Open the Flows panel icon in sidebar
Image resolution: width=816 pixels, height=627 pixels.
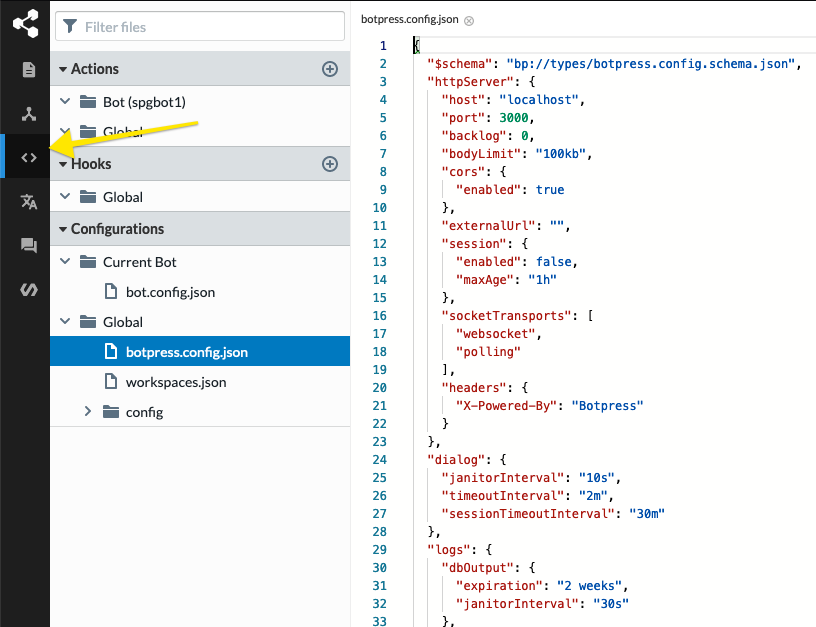pos(24,22)
